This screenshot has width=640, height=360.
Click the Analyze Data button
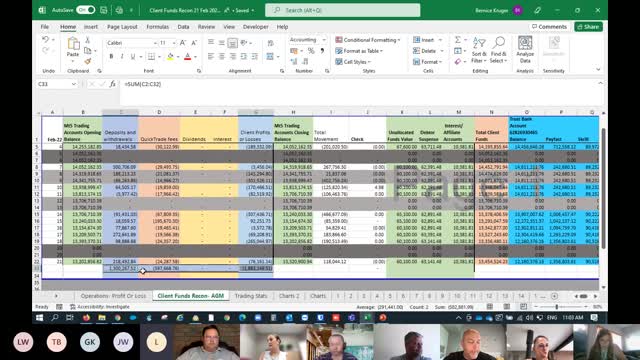coord(525,49)
